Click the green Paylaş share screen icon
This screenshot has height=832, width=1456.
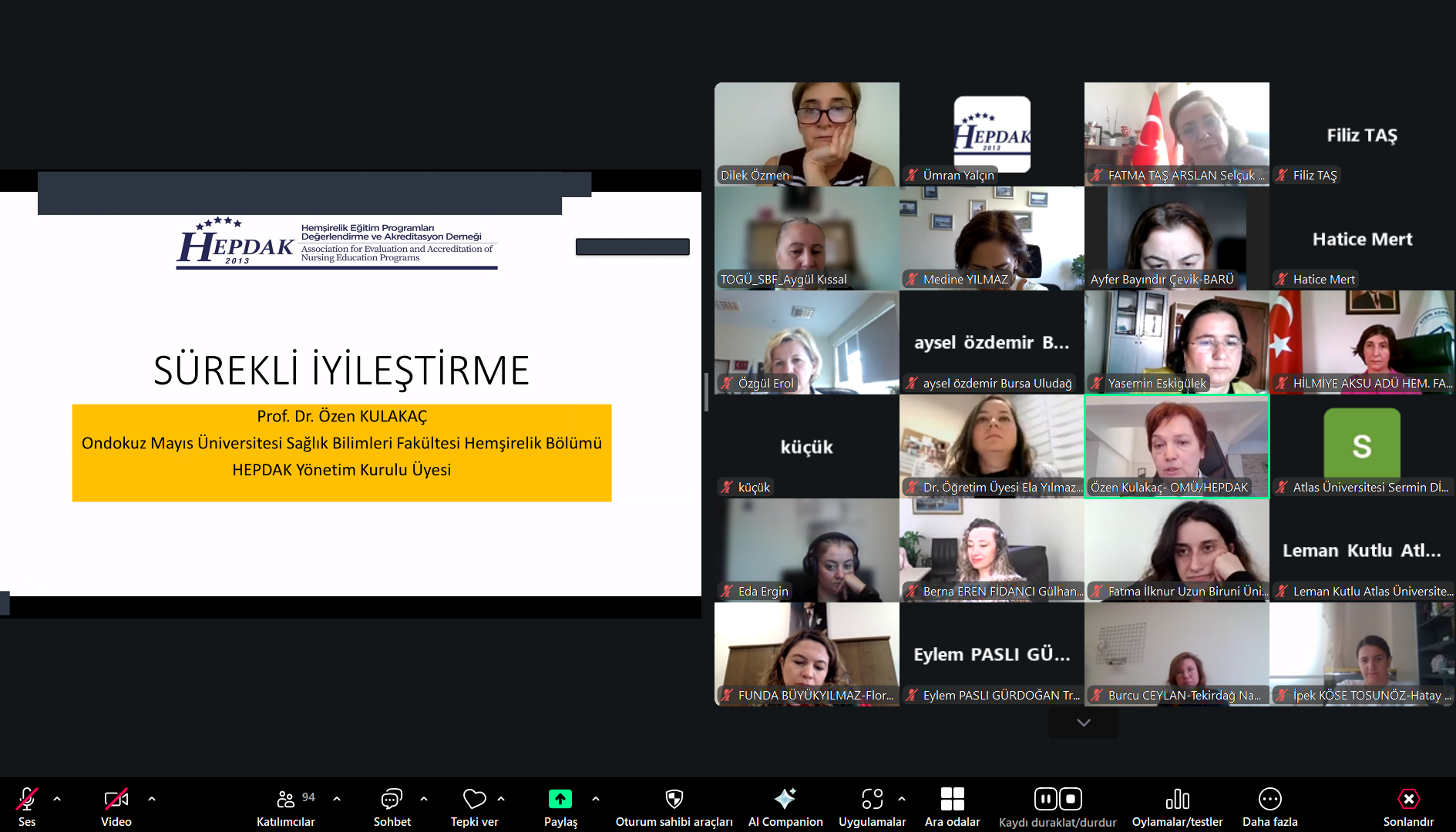560,799
